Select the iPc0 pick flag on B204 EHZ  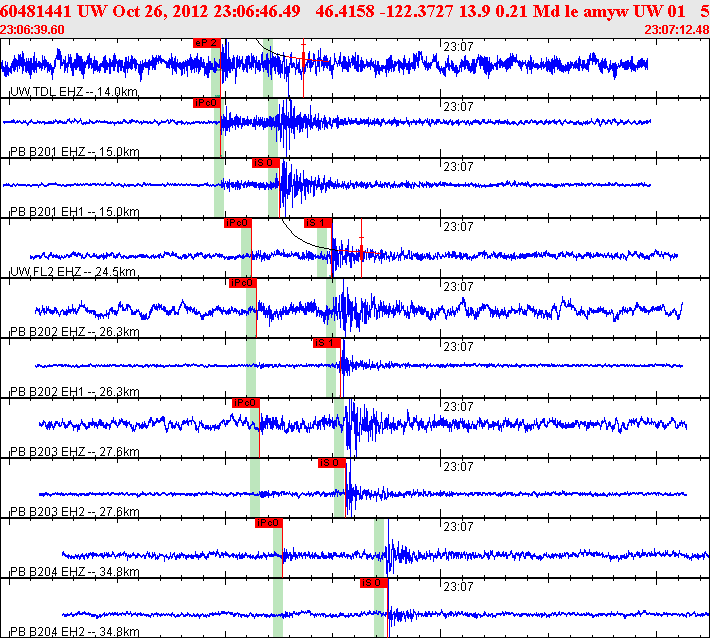(x=269, y=523)
